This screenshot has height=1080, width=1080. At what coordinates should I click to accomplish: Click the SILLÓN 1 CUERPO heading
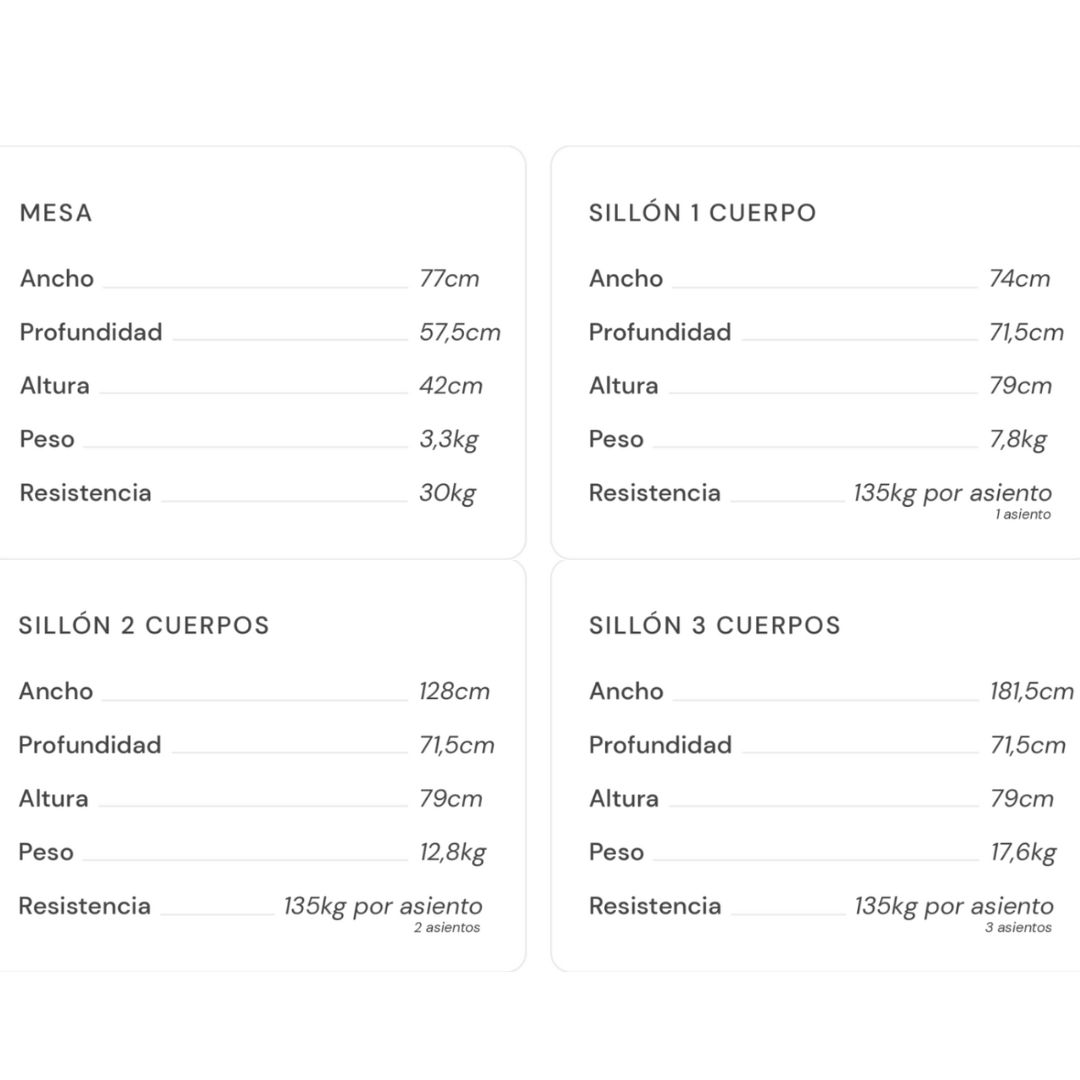tap(702, 213)
